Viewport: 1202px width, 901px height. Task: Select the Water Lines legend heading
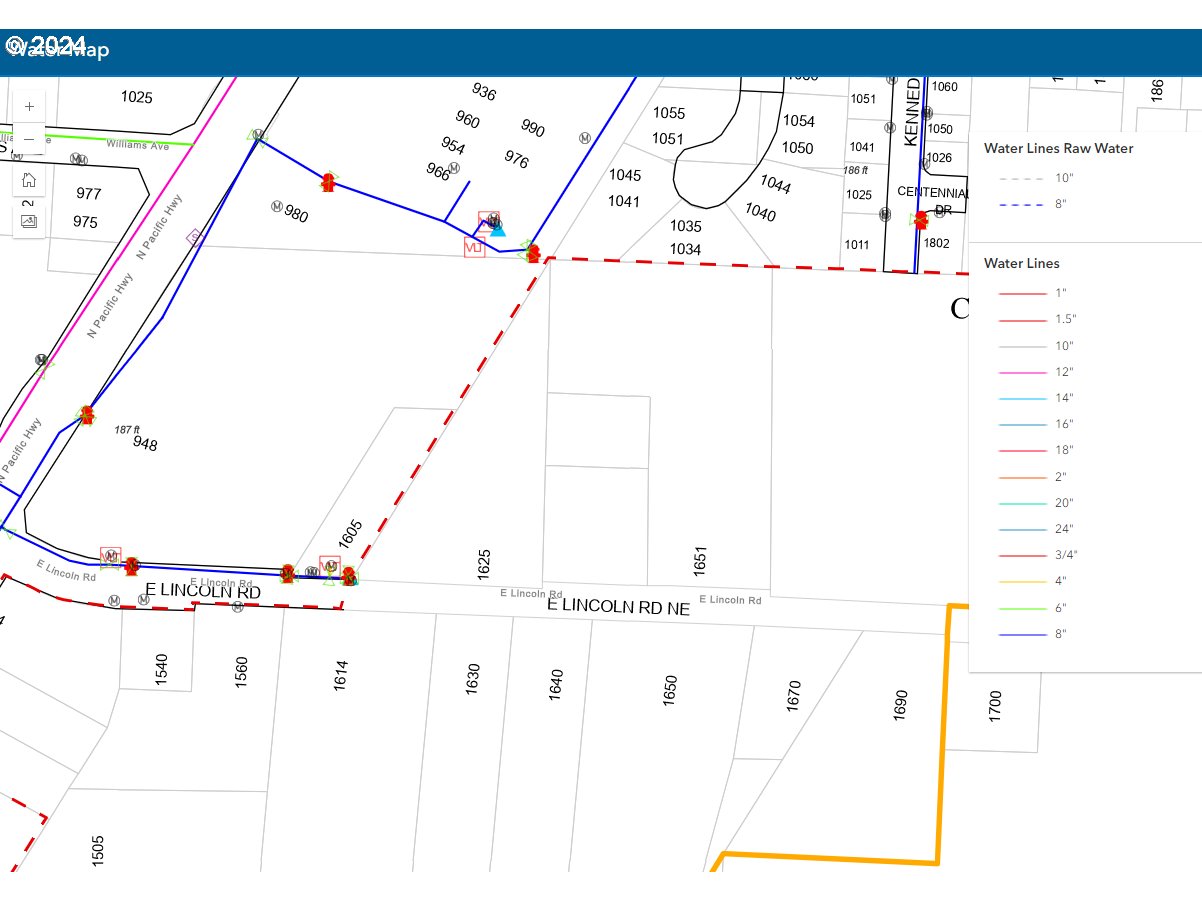tap(1021, 264)
